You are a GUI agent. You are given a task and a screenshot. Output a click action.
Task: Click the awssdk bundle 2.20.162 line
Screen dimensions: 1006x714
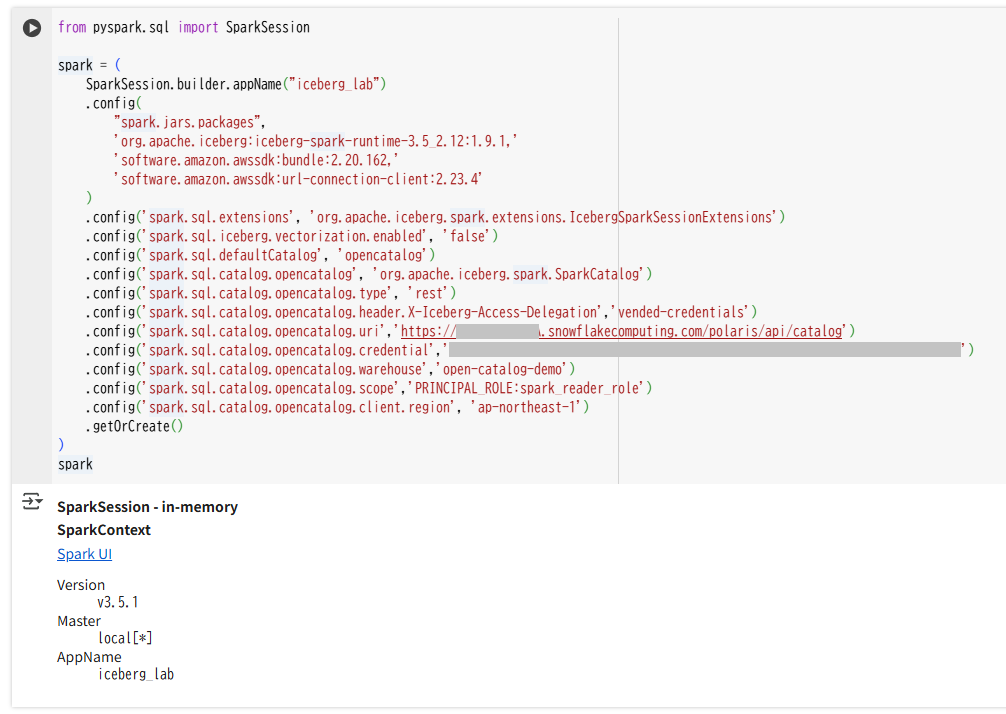coord(256,160)
